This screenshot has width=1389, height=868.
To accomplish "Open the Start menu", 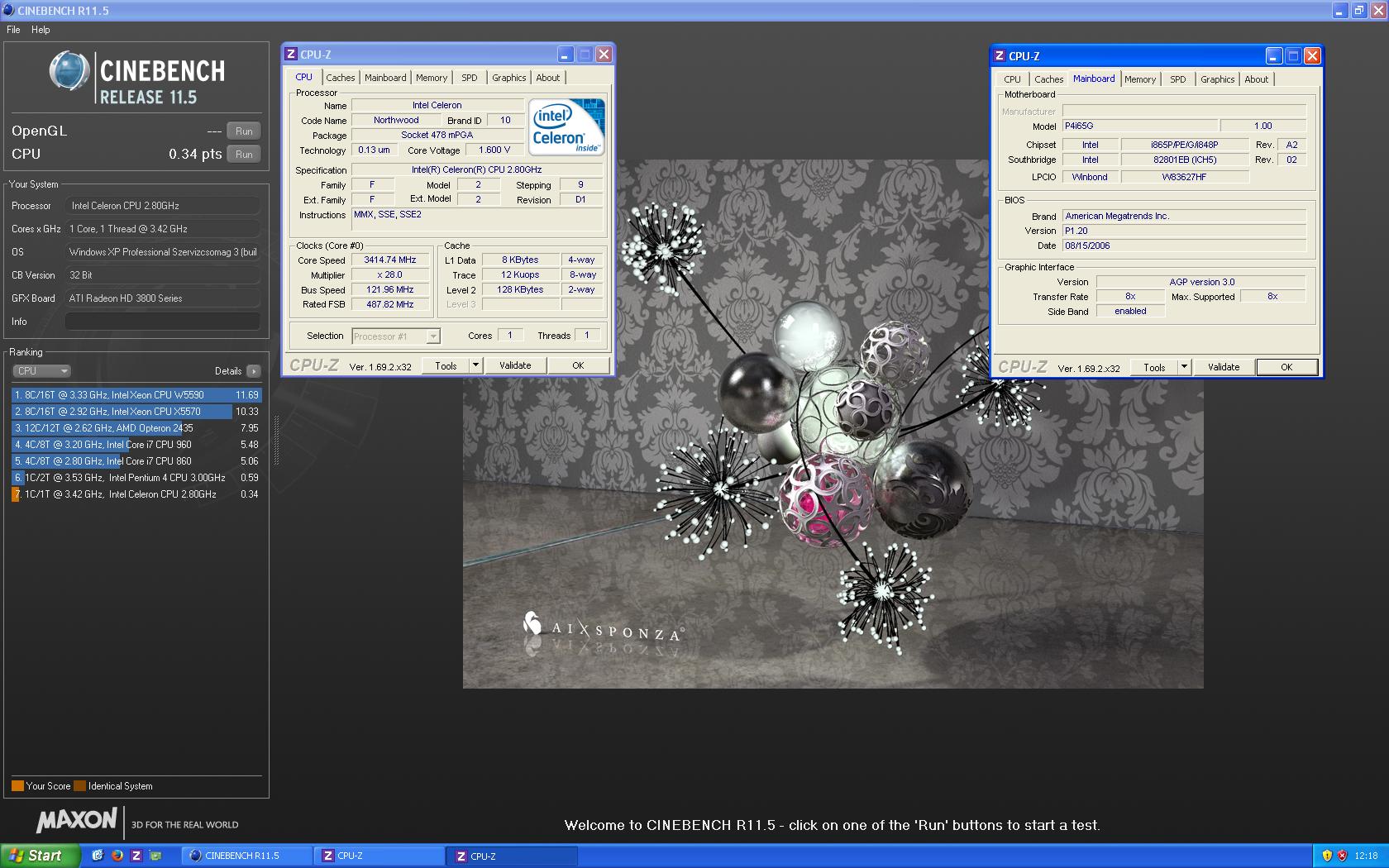I will click(41, 856).
